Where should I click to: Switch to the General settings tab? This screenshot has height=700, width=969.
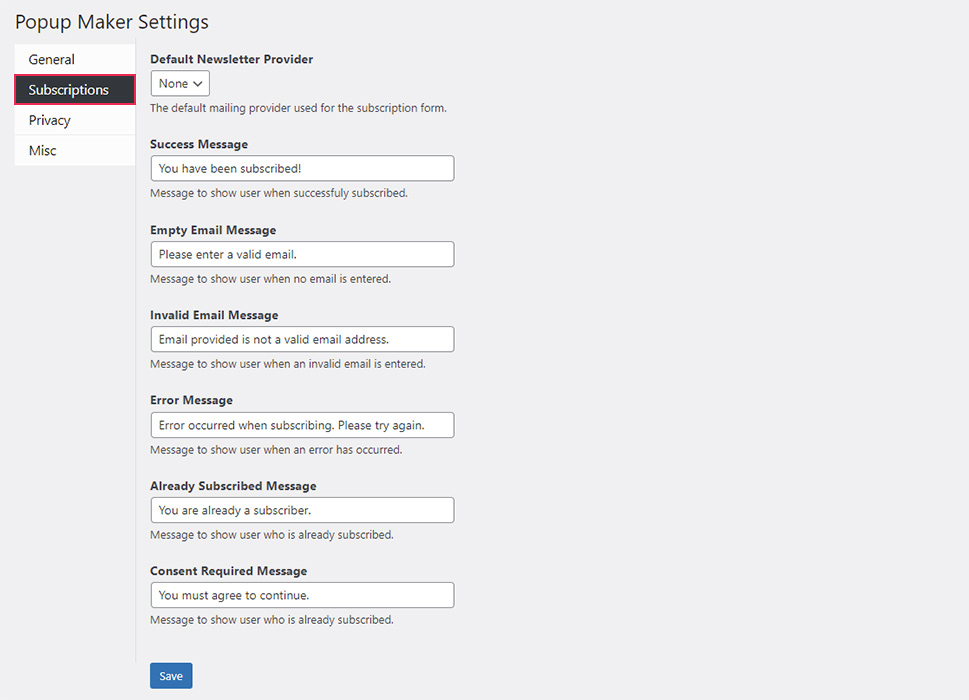point(51,59)
